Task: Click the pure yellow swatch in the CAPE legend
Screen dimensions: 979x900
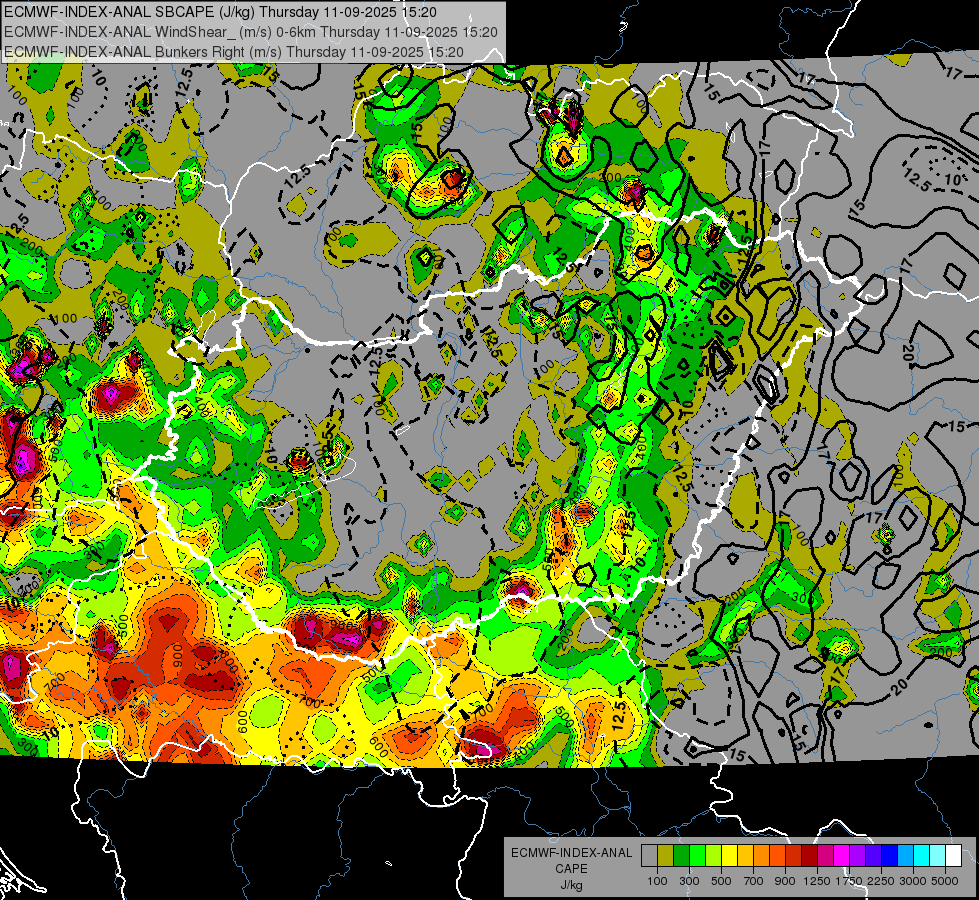Action: coord(729,856)
